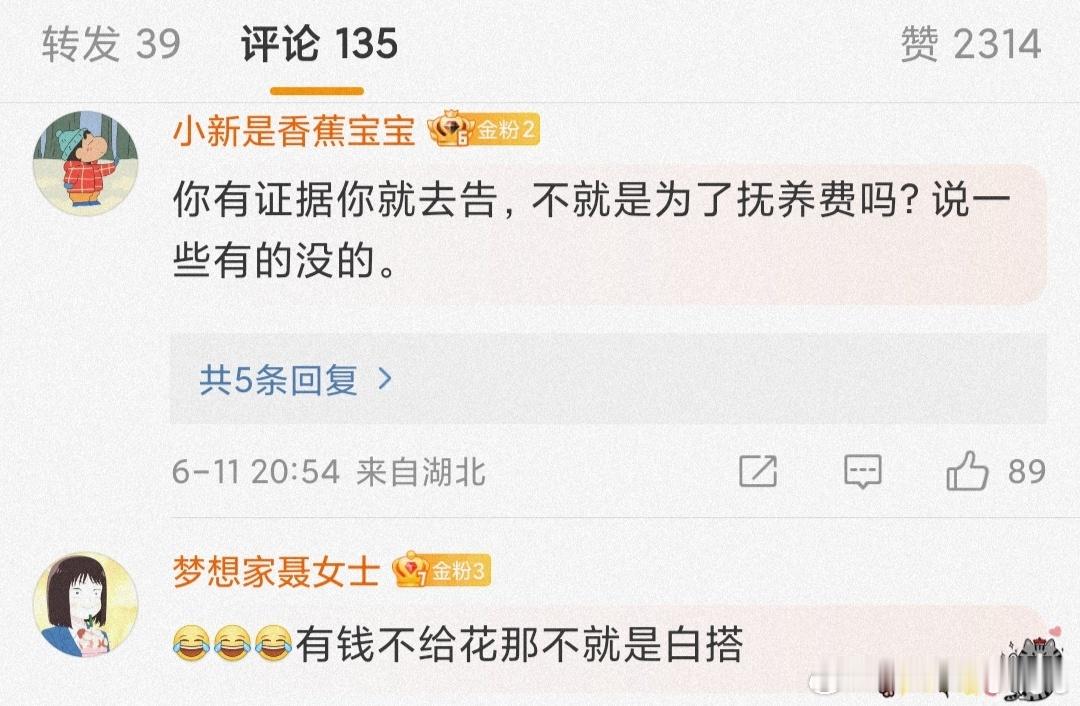Click the 89 like count number
This screenshot has height=706, width=1080.
(1027, 472)
